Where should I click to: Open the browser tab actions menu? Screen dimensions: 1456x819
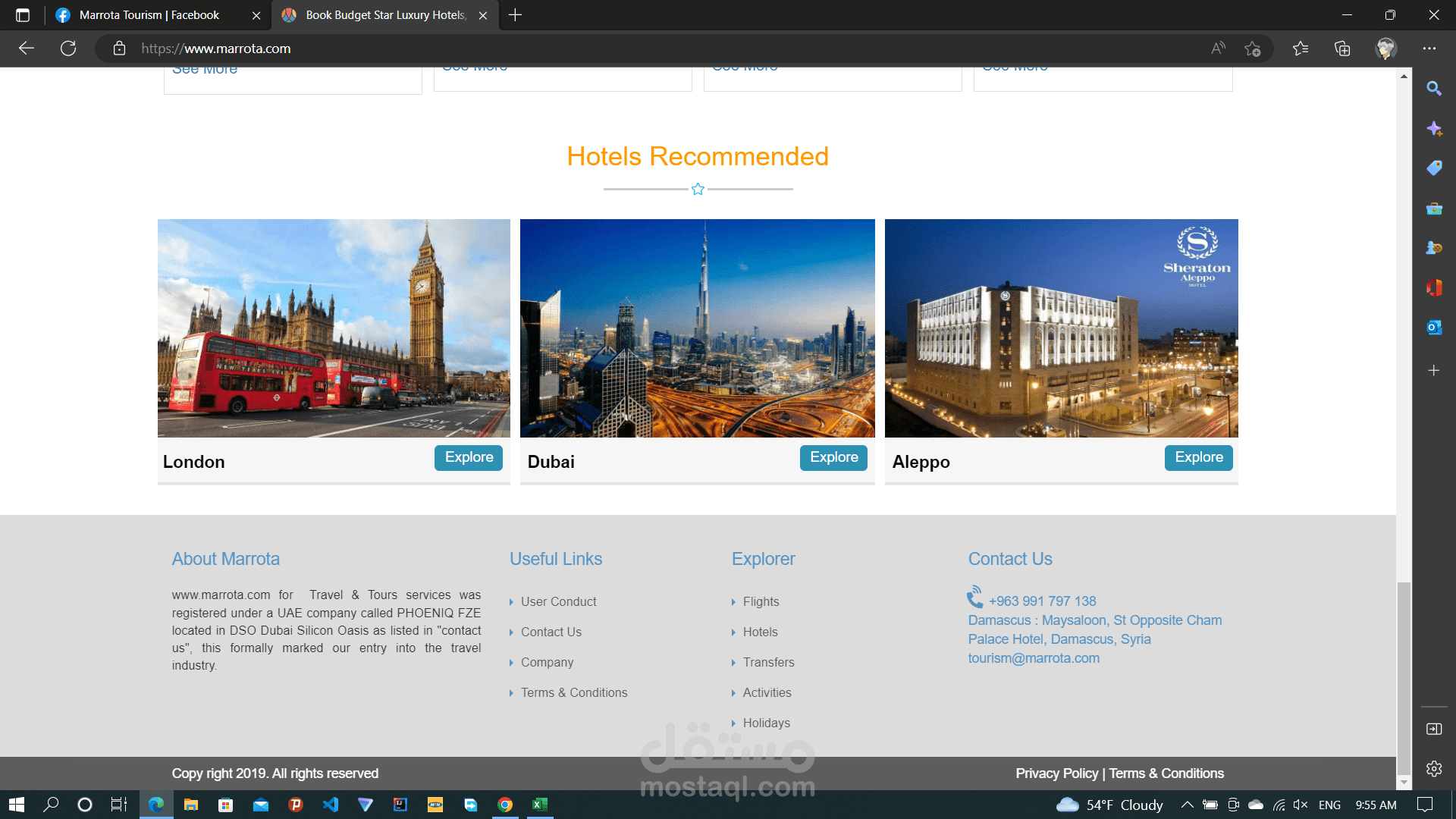click(23, 15)
